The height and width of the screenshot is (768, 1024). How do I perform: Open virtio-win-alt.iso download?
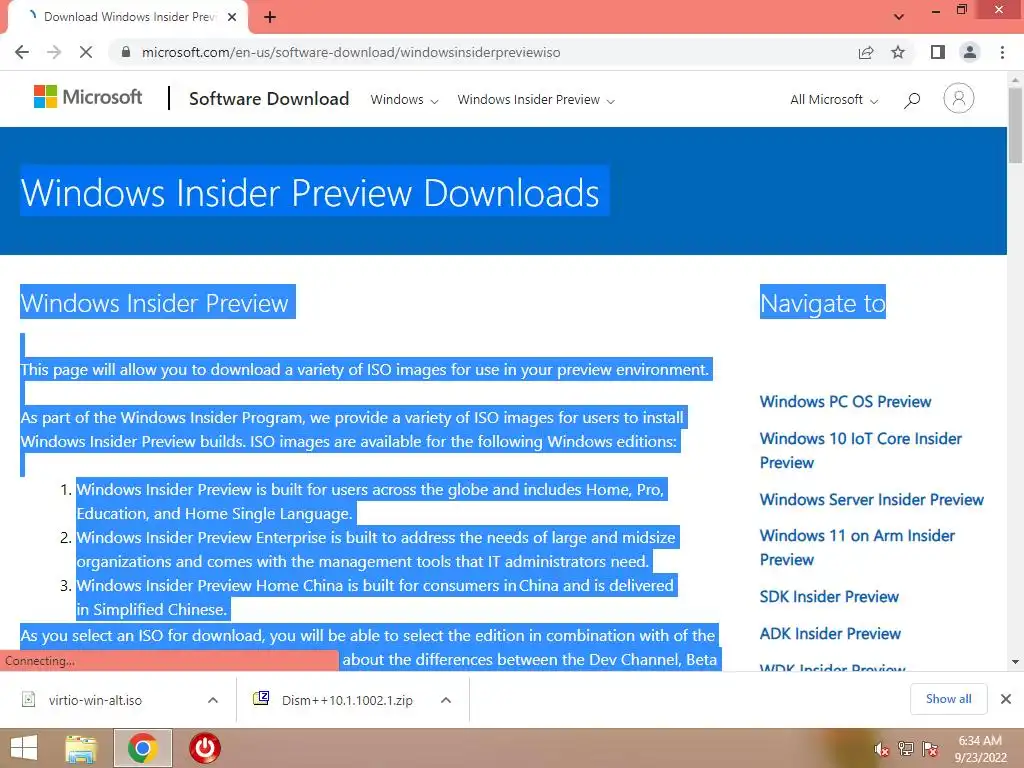[x=95, y=700]
